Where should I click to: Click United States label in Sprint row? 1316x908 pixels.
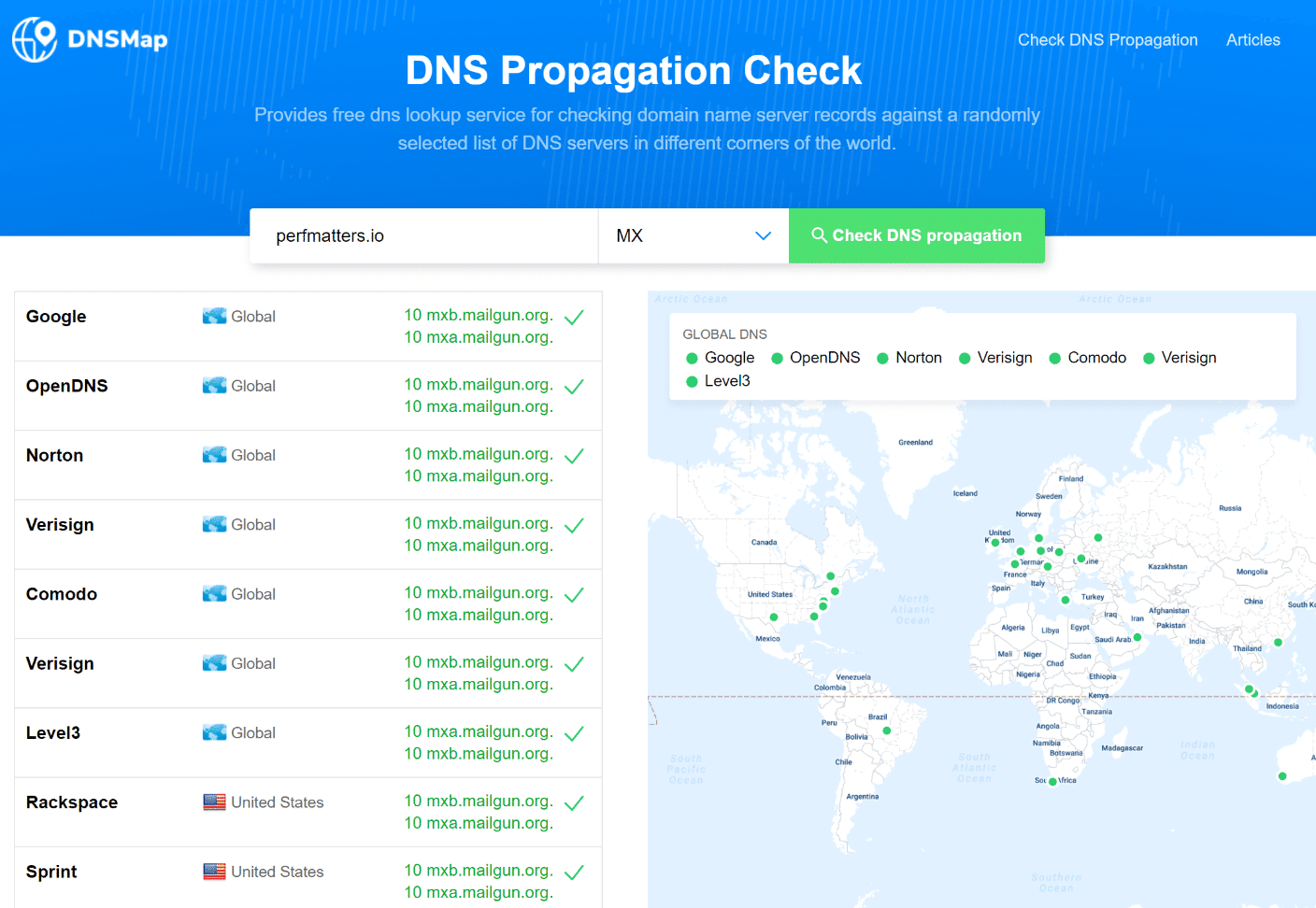[x=278, y=872]
